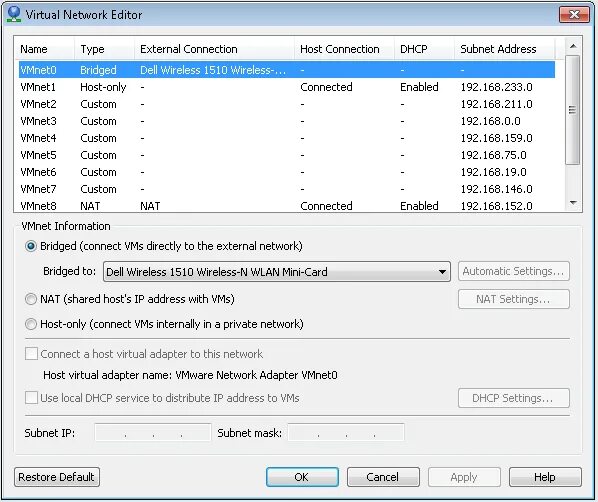
Task: Click the network list scrollbar thumb
Action: pyautogui.click(x=573, y=110)
